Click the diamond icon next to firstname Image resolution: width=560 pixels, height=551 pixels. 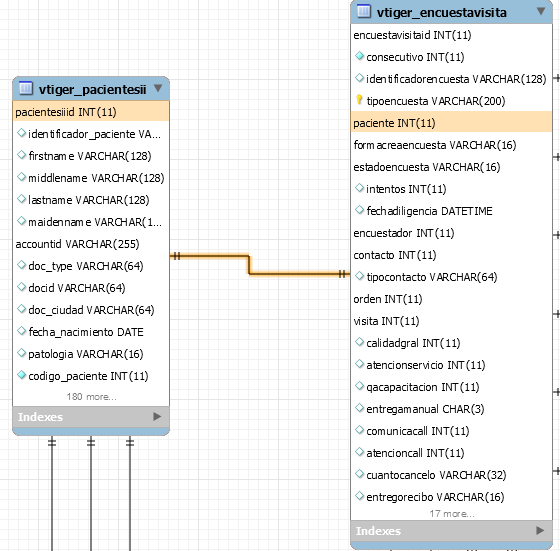click(x=21, y=155)
